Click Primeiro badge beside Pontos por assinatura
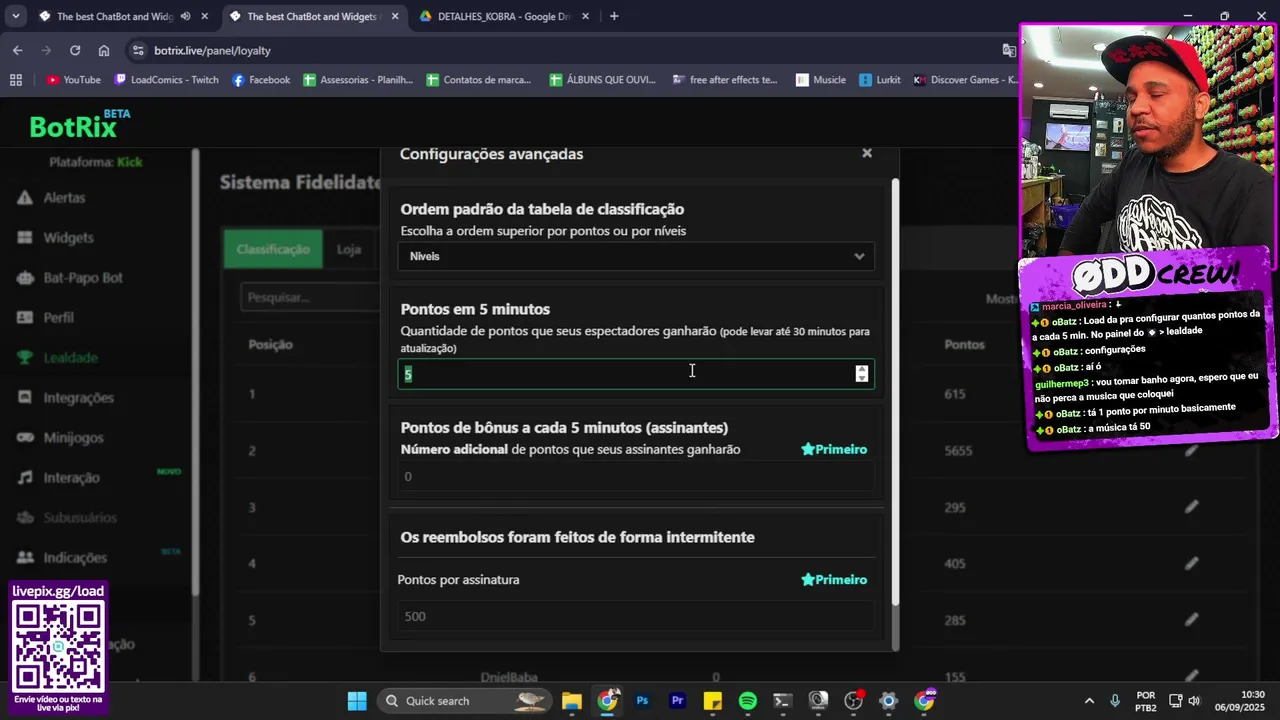Viewport: 1280px width, 720px height. coord(834,580)
